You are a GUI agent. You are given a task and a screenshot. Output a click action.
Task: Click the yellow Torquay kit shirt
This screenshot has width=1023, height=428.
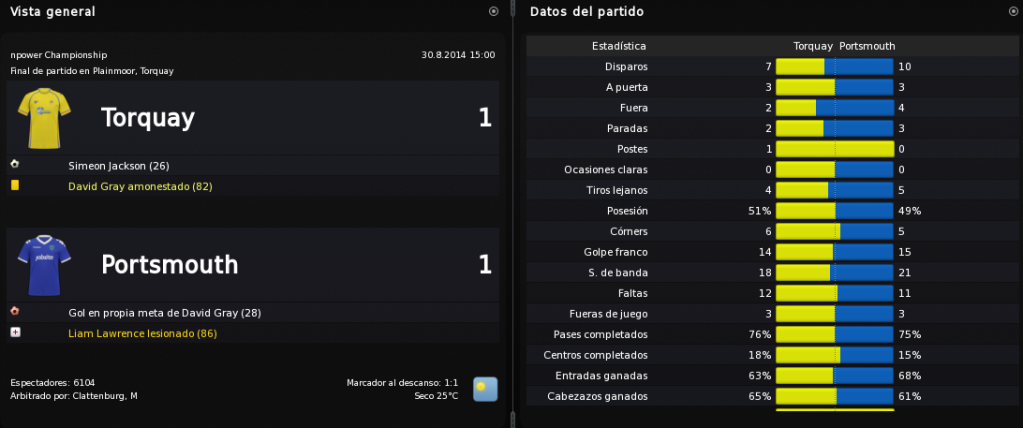click(44, 118)
